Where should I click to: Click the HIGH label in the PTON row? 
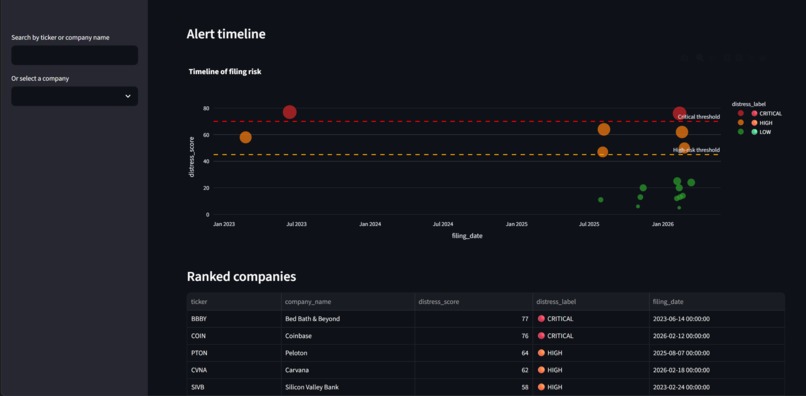tap(591, 353)
